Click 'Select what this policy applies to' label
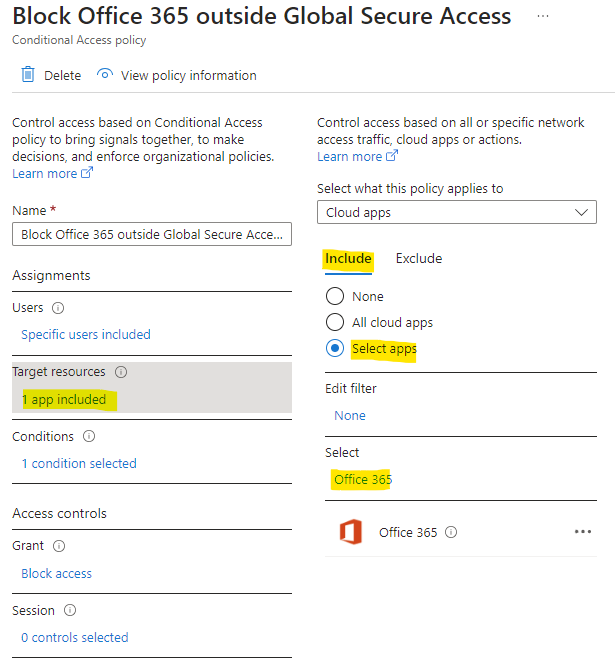The image size is (615, 664). [x=410, y=188]
